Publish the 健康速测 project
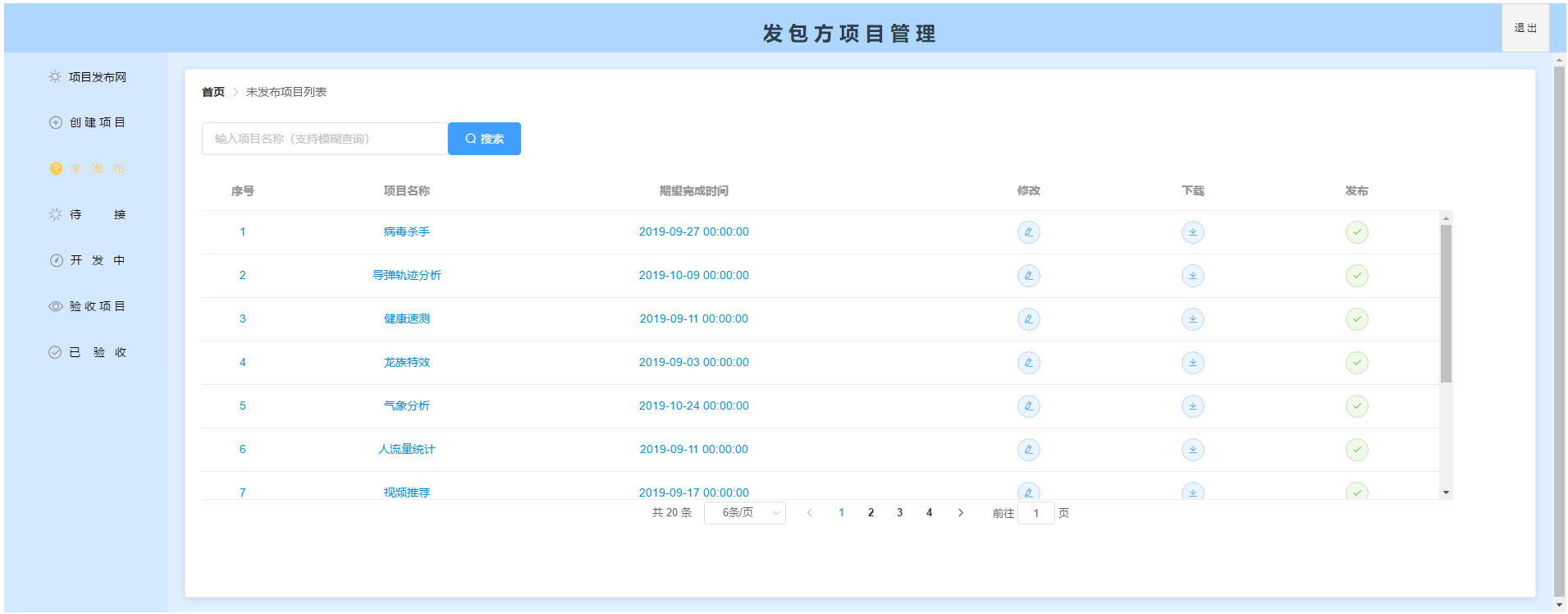The image size is (1568, 614). click(x=1356, y=319)
